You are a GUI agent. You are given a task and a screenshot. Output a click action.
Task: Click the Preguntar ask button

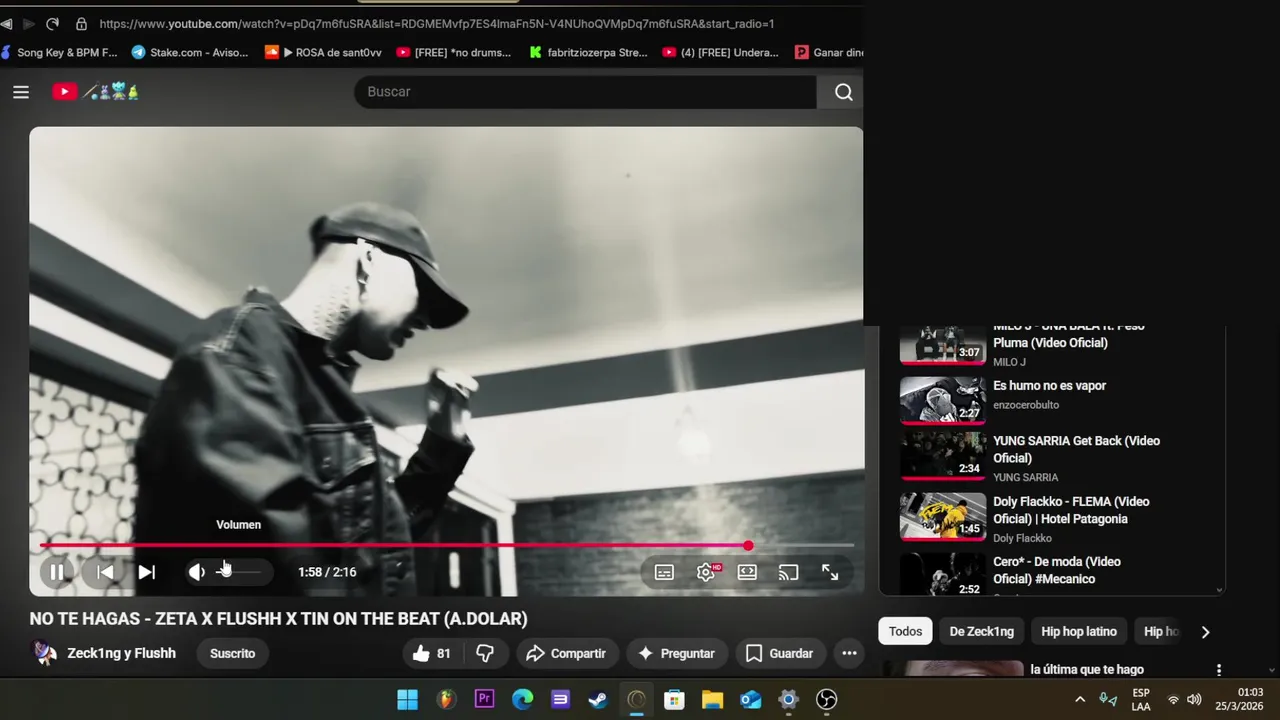676,653
